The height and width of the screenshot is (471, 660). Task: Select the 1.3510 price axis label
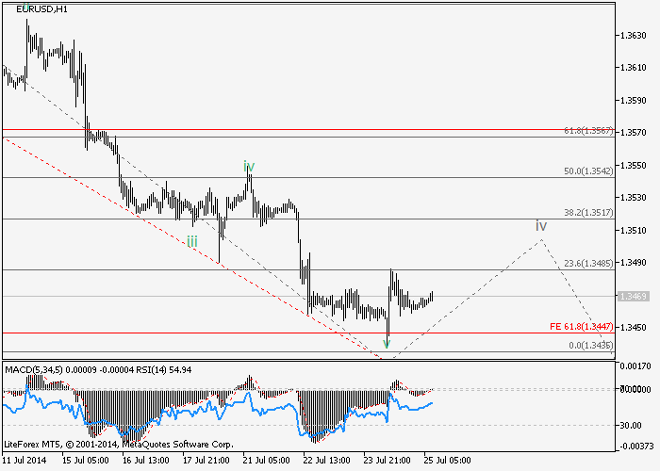coord(633,231)
